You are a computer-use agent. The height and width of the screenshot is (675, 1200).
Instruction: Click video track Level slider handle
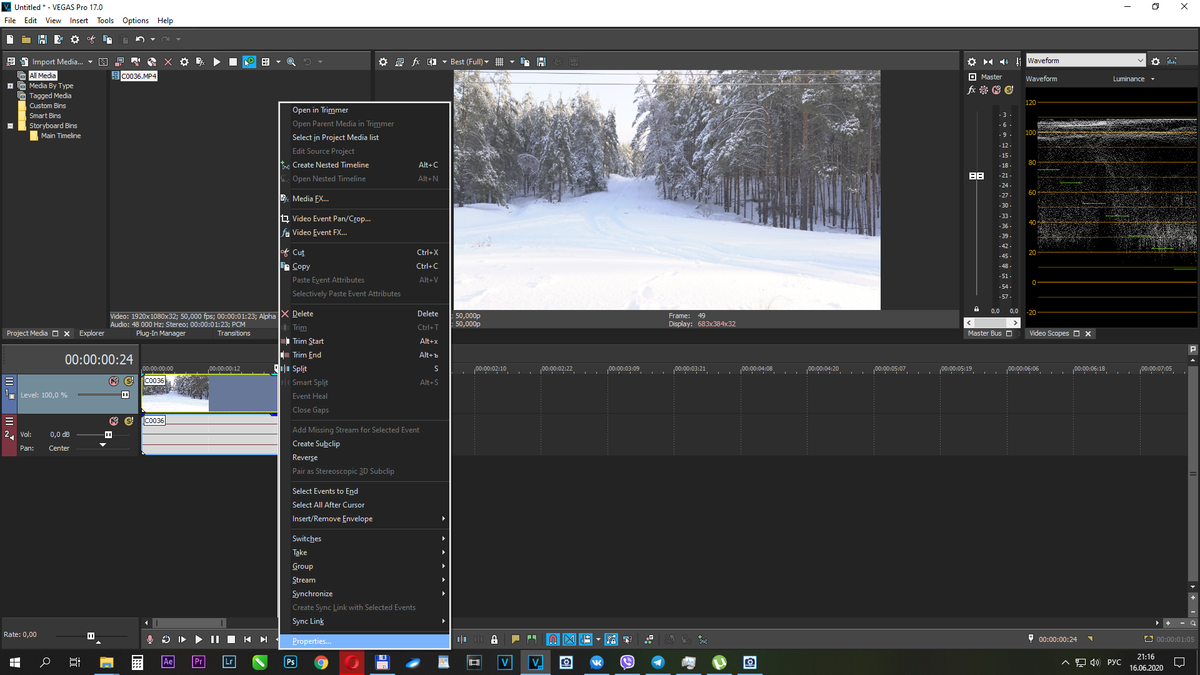click(x=125, y=395)
